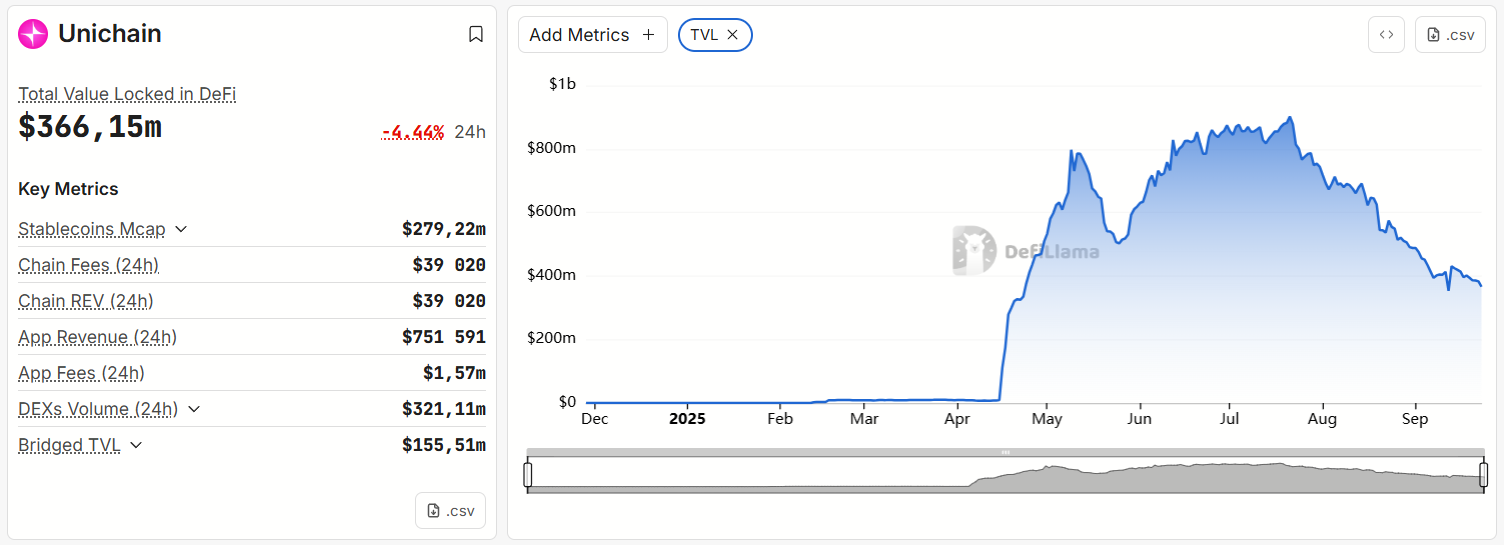Image resolution: width=1504 pixels, height=545 pixels.
Task: Open the embed chart code icon
Action: point(1386,34)
